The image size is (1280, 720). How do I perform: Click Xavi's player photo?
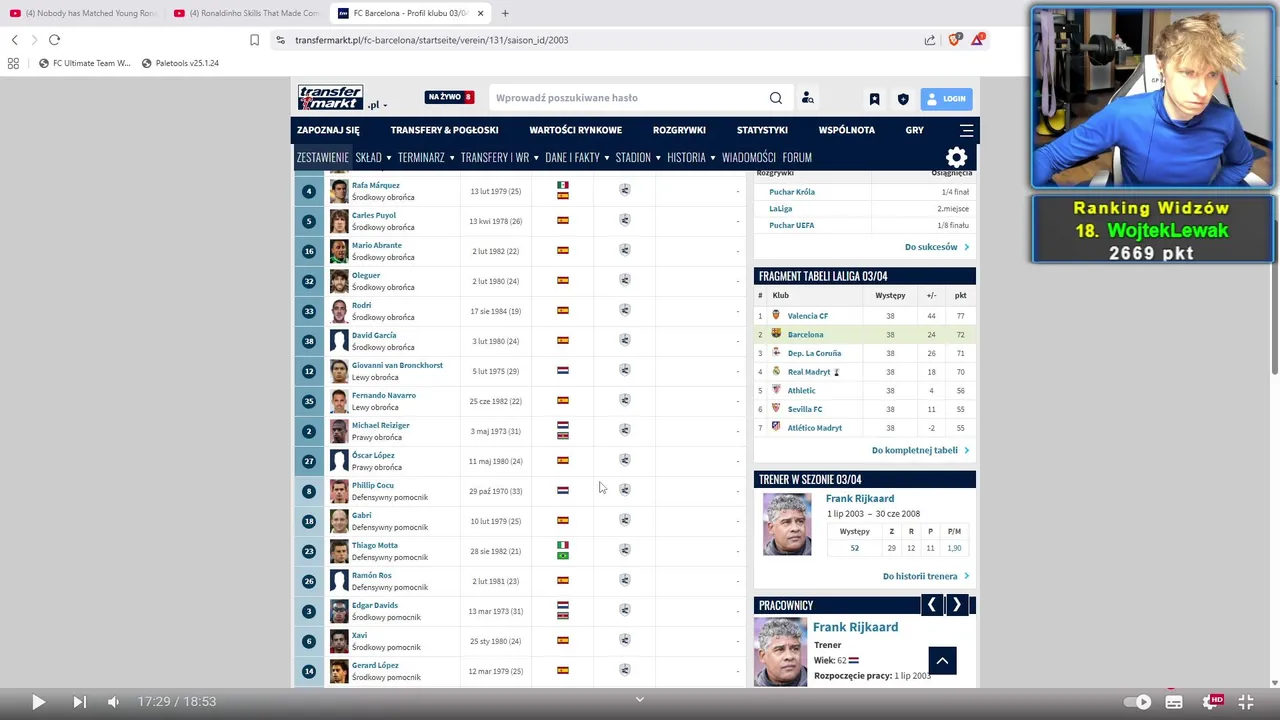click(339, 641)
